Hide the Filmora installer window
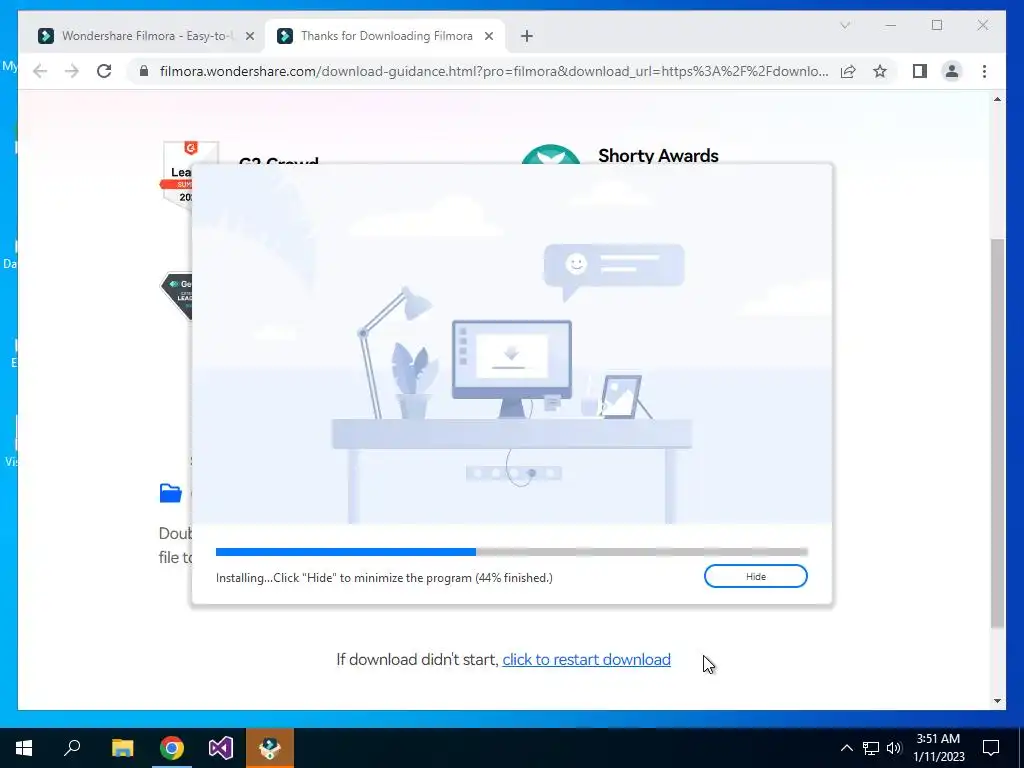 pyautogui.click(x=756, y=577)
